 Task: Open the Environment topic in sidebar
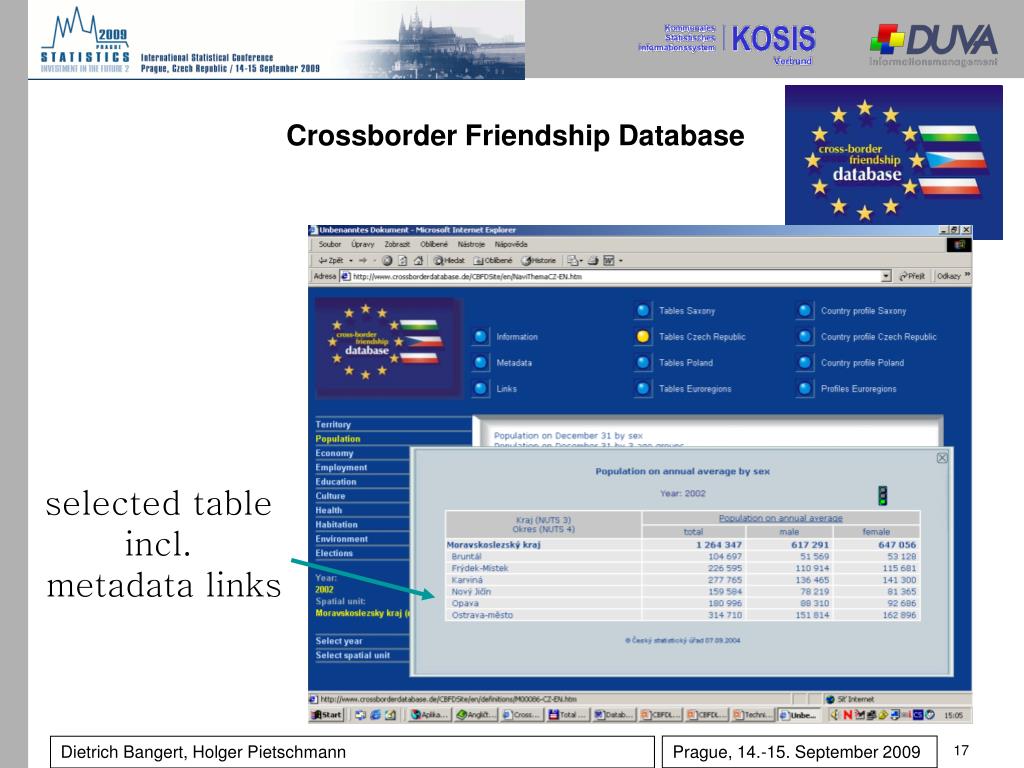pos(342,539)
